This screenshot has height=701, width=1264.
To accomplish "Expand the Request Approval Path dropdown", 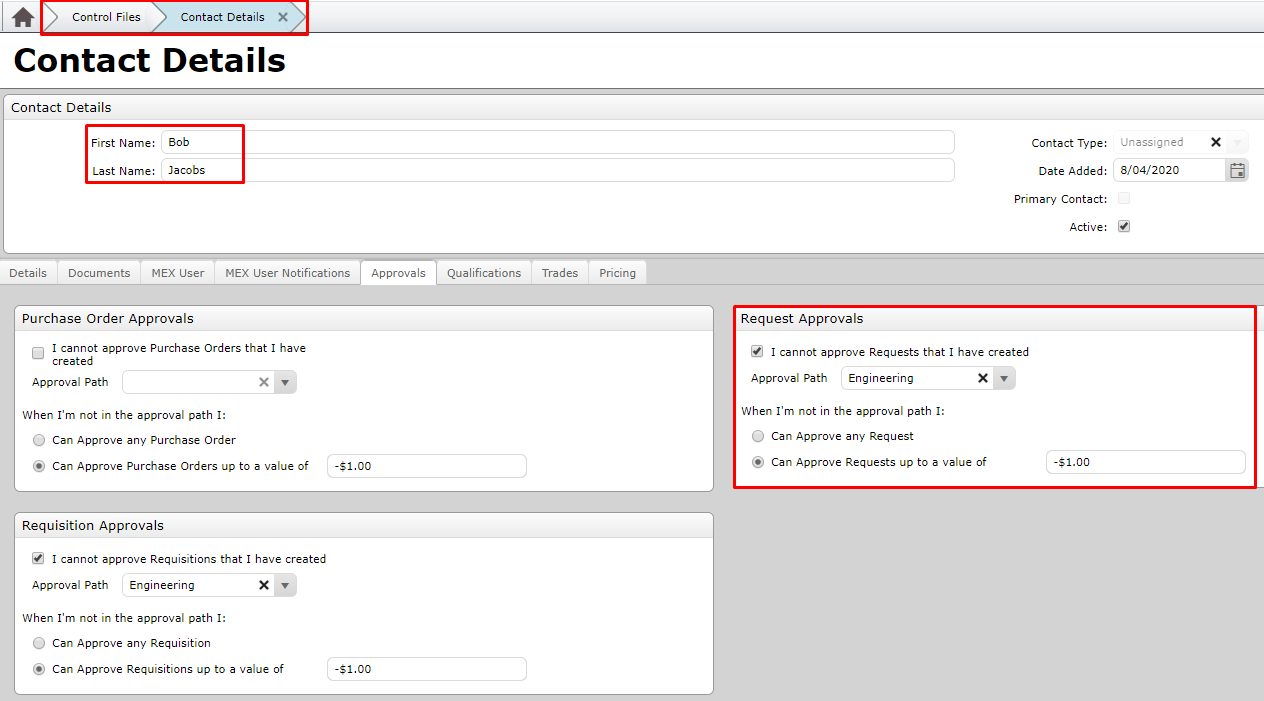I will [x=1004, y=378].
